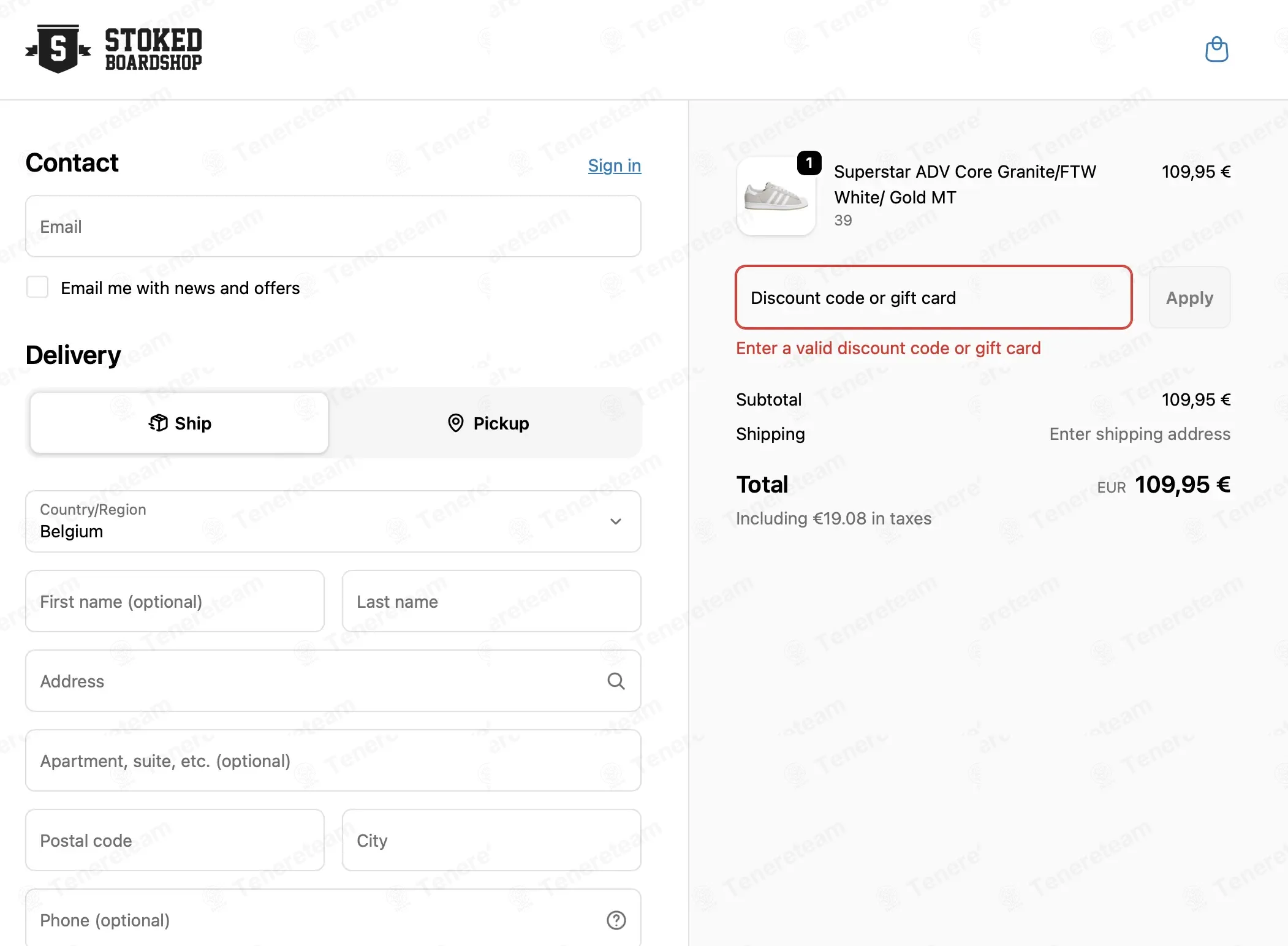Screen dimensions: 1288x946
Task: Select the Last name field
Action: point(491,602)
